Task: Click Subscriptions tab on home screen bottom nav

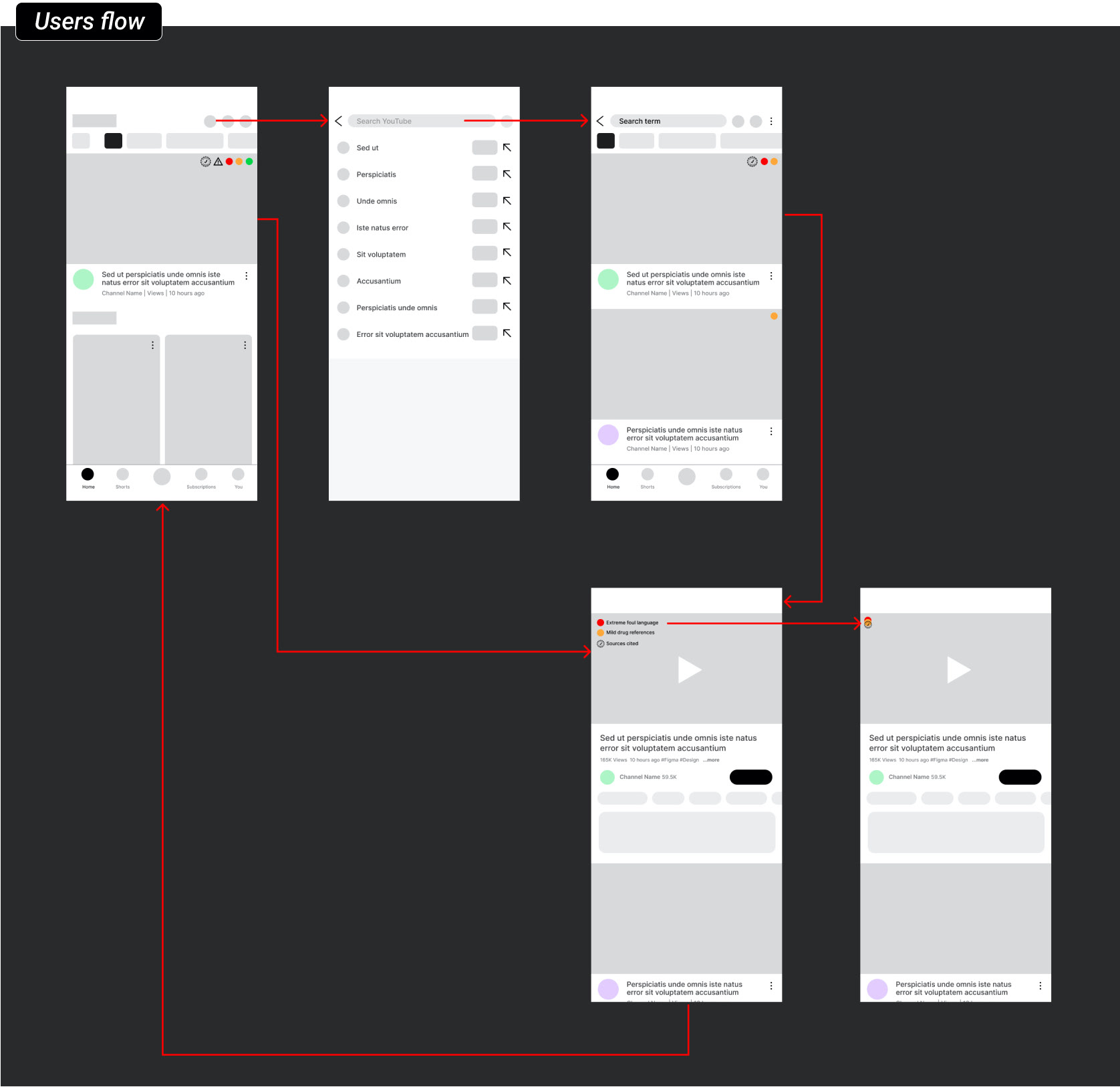Action: point(201,478)
